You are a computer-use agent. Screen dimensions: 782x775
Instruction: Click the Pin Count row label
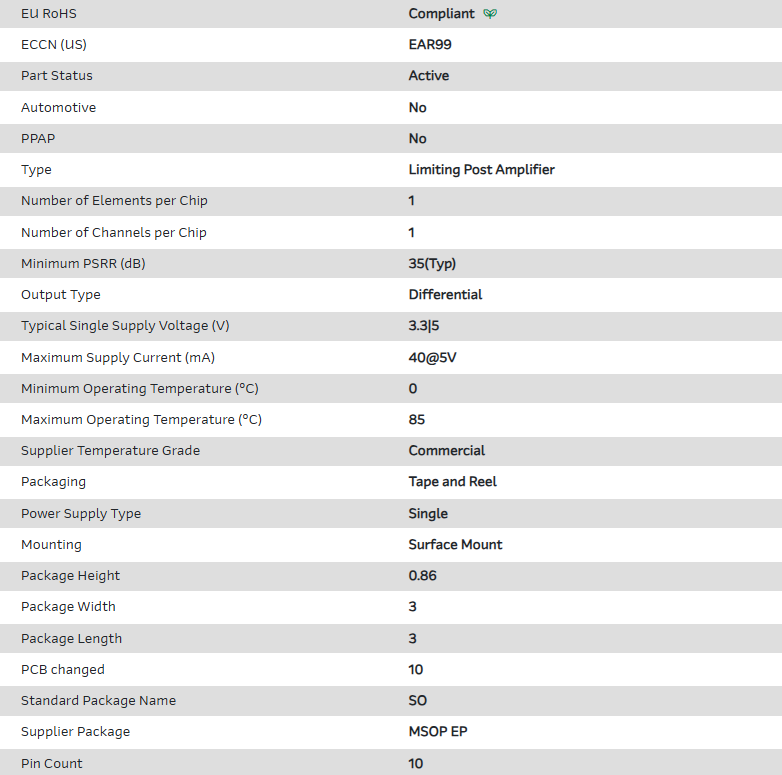coord(52,764)
